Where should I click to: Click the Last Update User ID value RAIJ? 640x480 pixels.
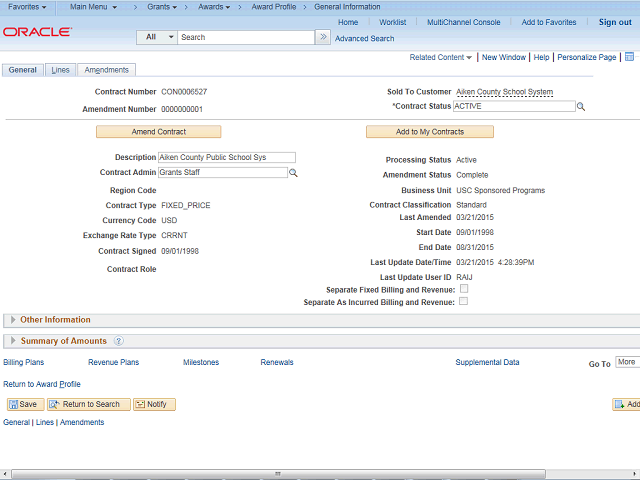pyautogui.click(x=464, y=277)
